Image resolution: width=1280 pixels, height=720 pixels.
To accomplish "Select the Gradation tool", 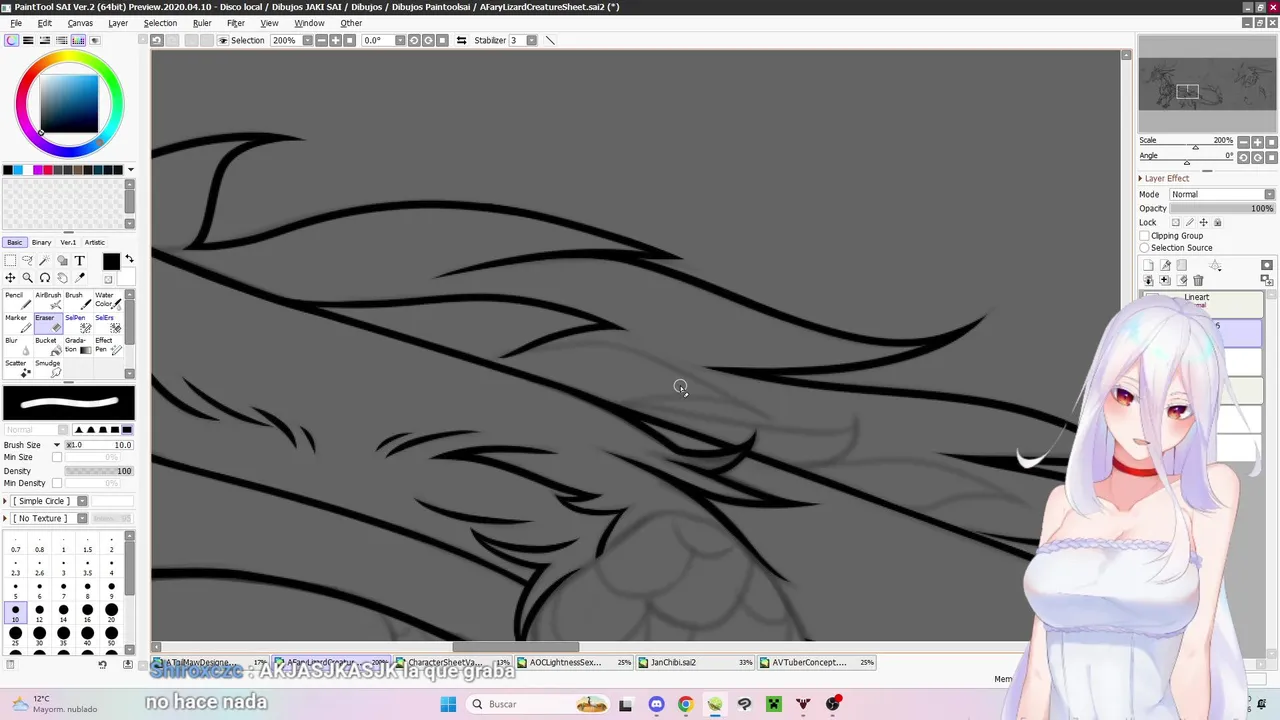I will point(77,346).
